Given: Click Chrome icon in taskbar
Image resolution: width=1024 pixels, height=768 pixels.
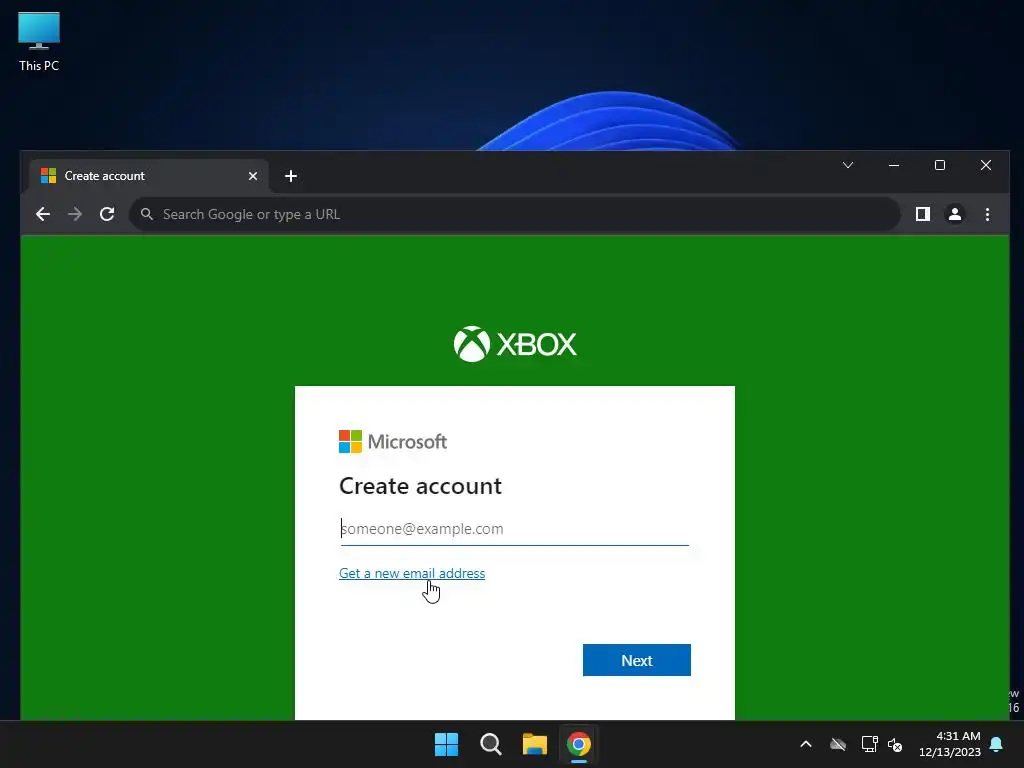Looking at the screenshot, I should coord(579,744).
